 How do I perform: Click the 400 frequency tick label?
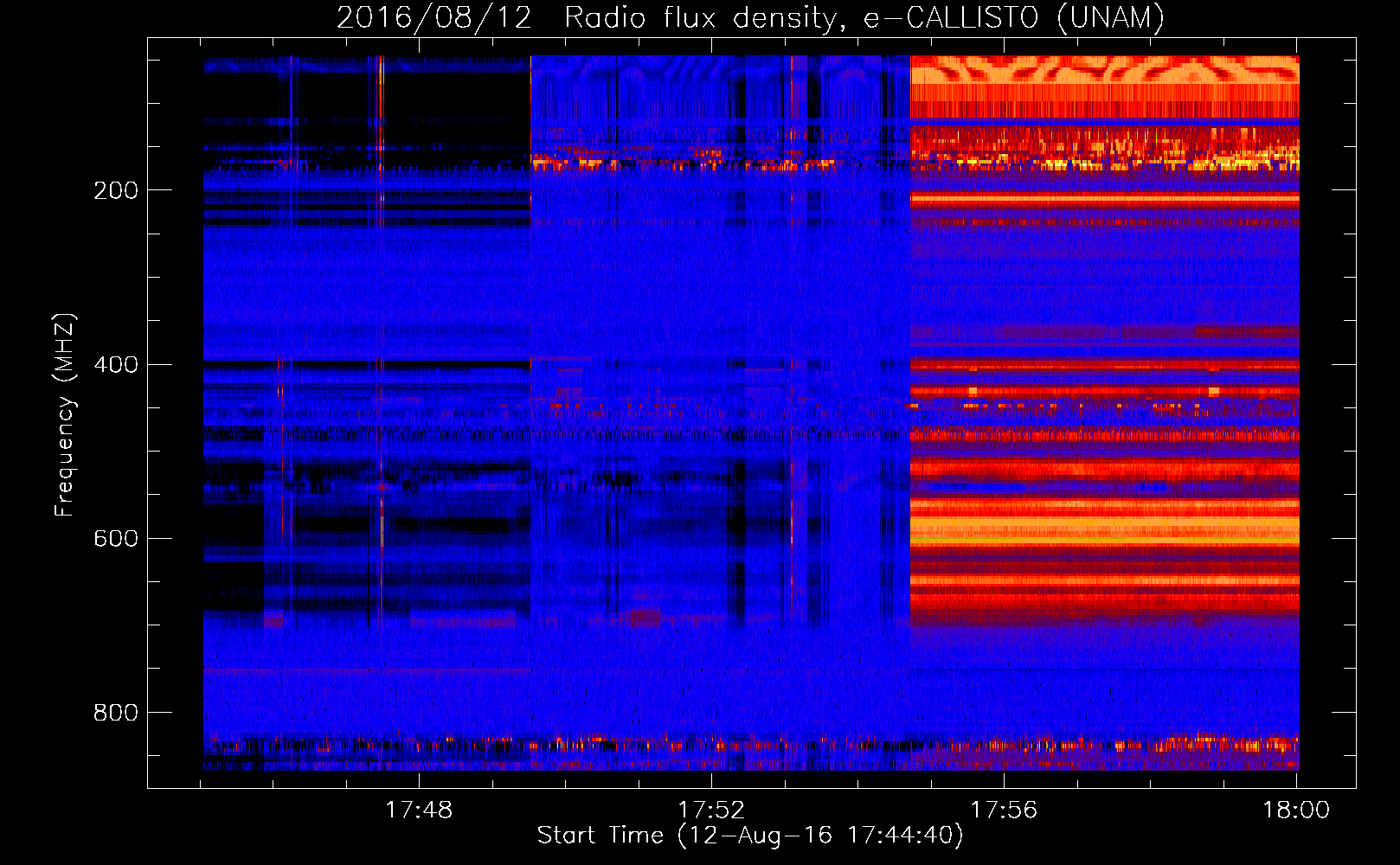pyautogui.click(x=116, y=365)
